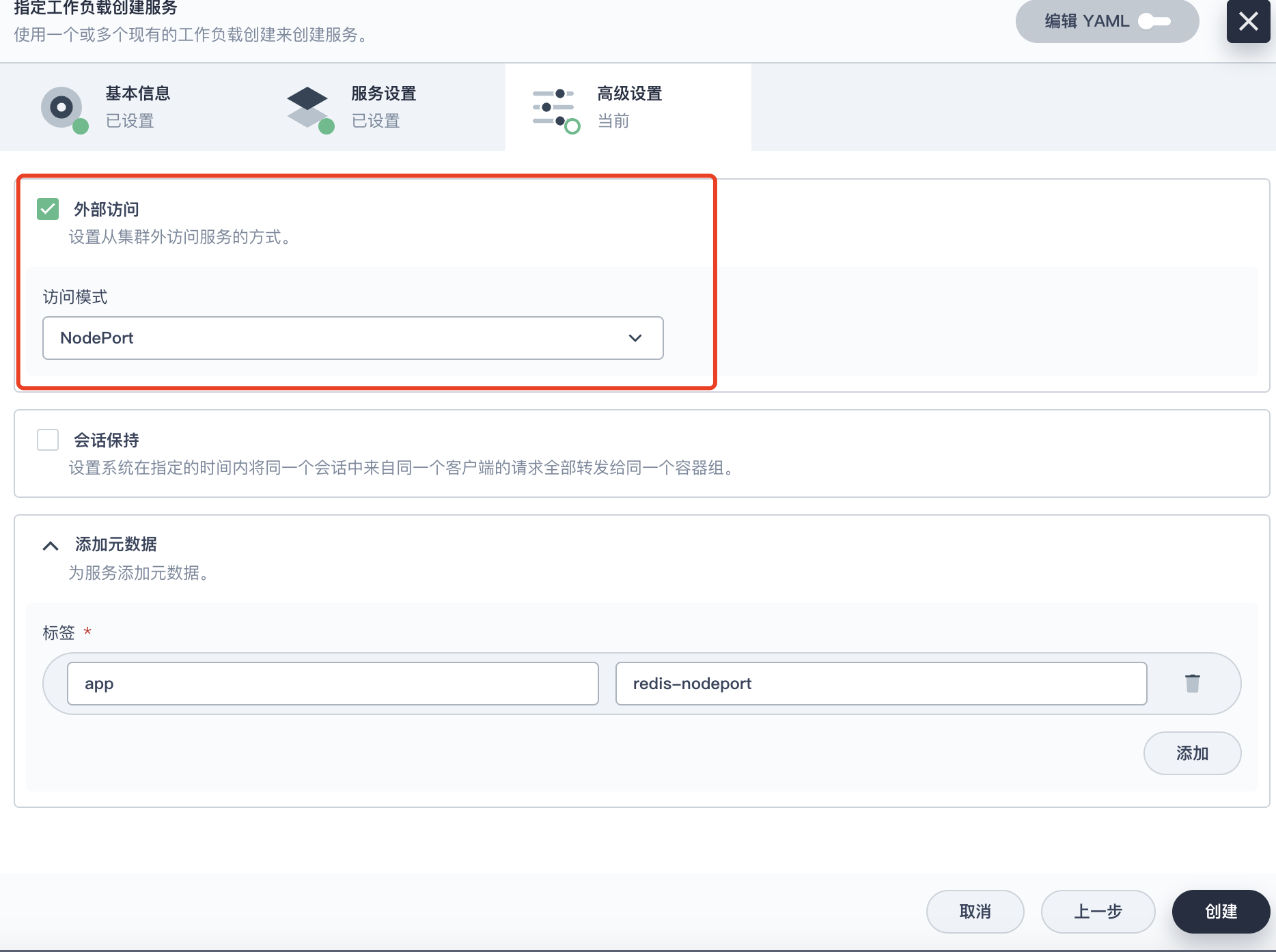The width and height of the screenshot is (1276, 952).
Task: Uncheck the 外部访问 checkbox
Action: [48, 209]
